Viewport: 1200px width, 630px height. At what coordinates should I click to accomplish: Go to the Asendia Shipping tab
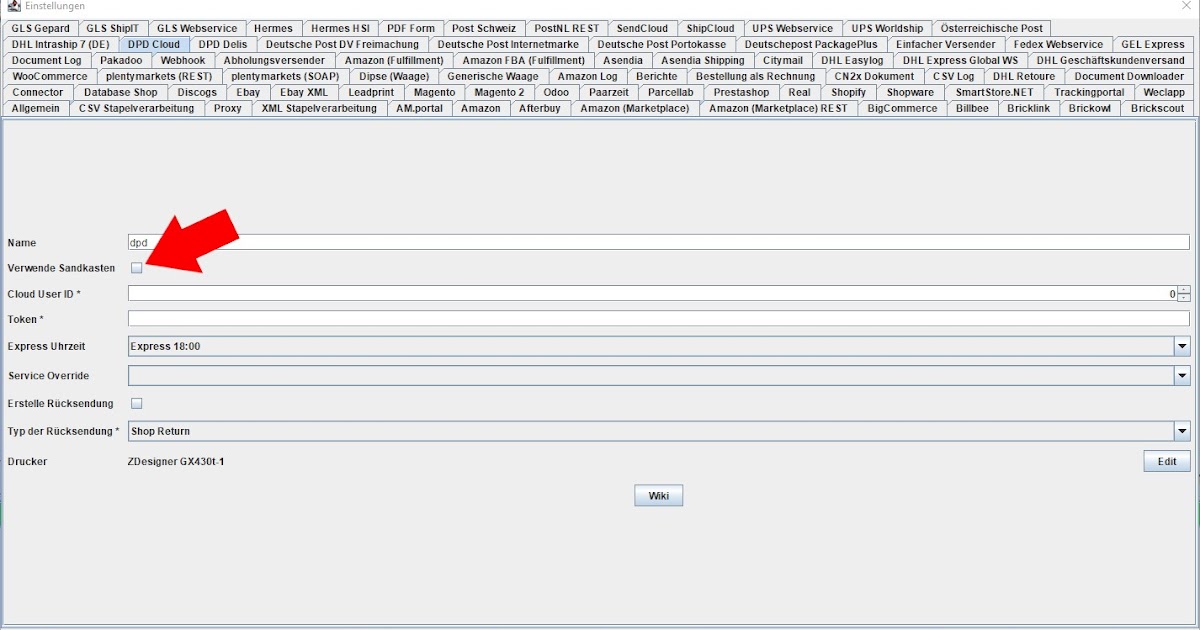click(x=703, y=60)
